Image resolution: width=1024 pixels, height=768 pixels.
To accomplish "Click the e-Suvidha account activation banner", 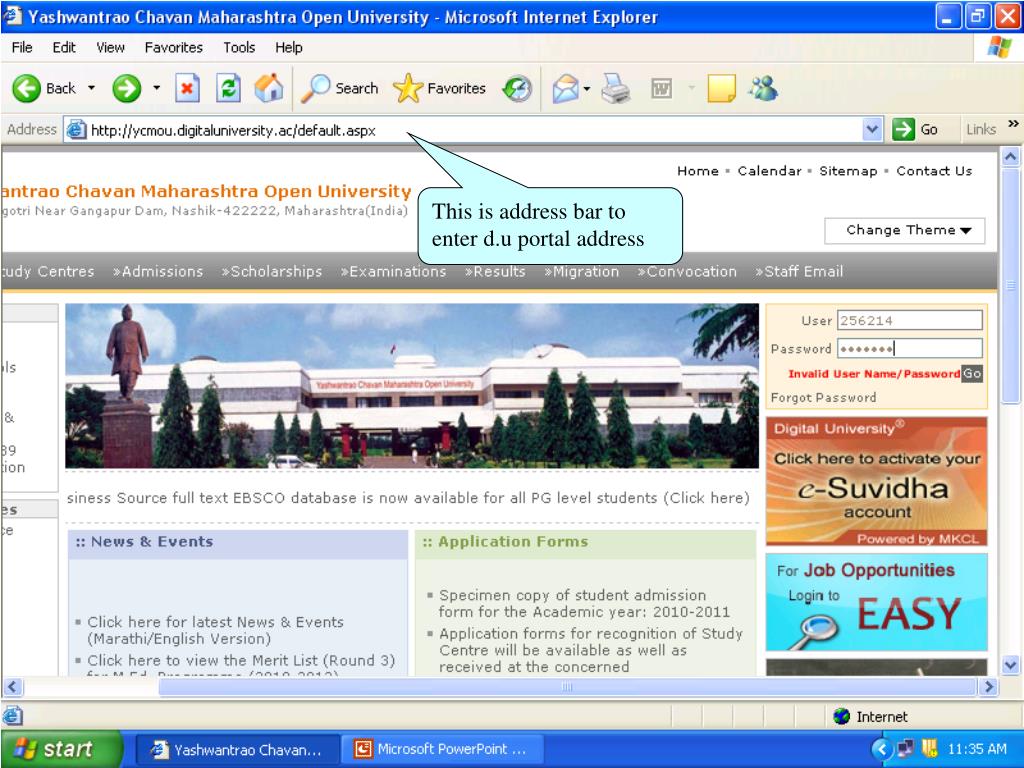I will point(876,481).
